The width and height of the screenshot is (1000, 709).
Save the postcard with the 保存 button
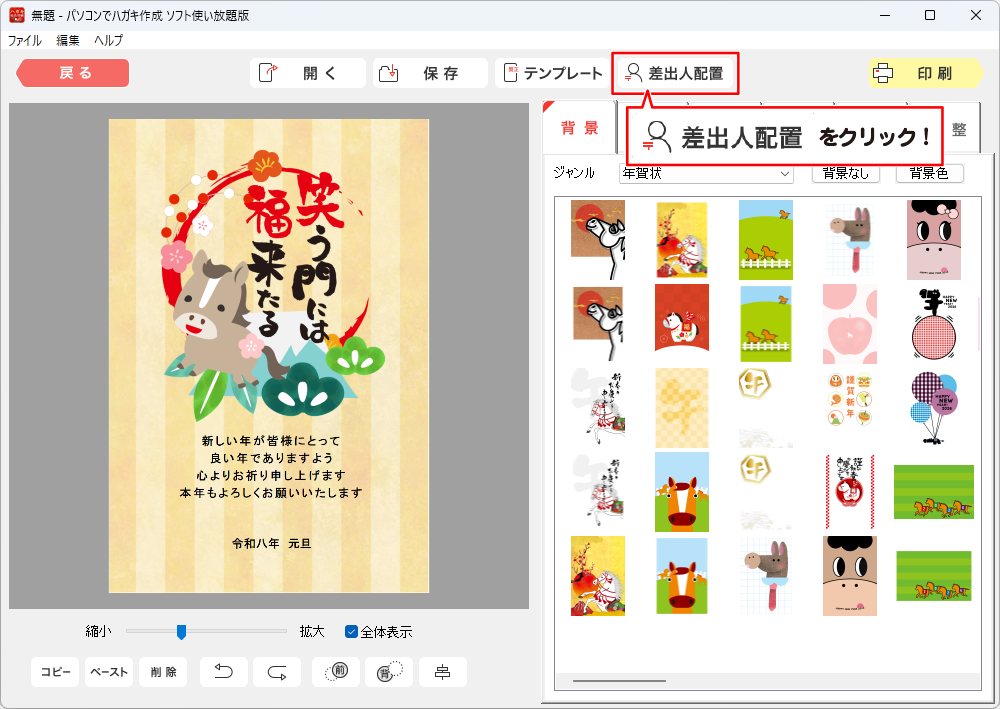pyautogui.click(x=430, y=73)
